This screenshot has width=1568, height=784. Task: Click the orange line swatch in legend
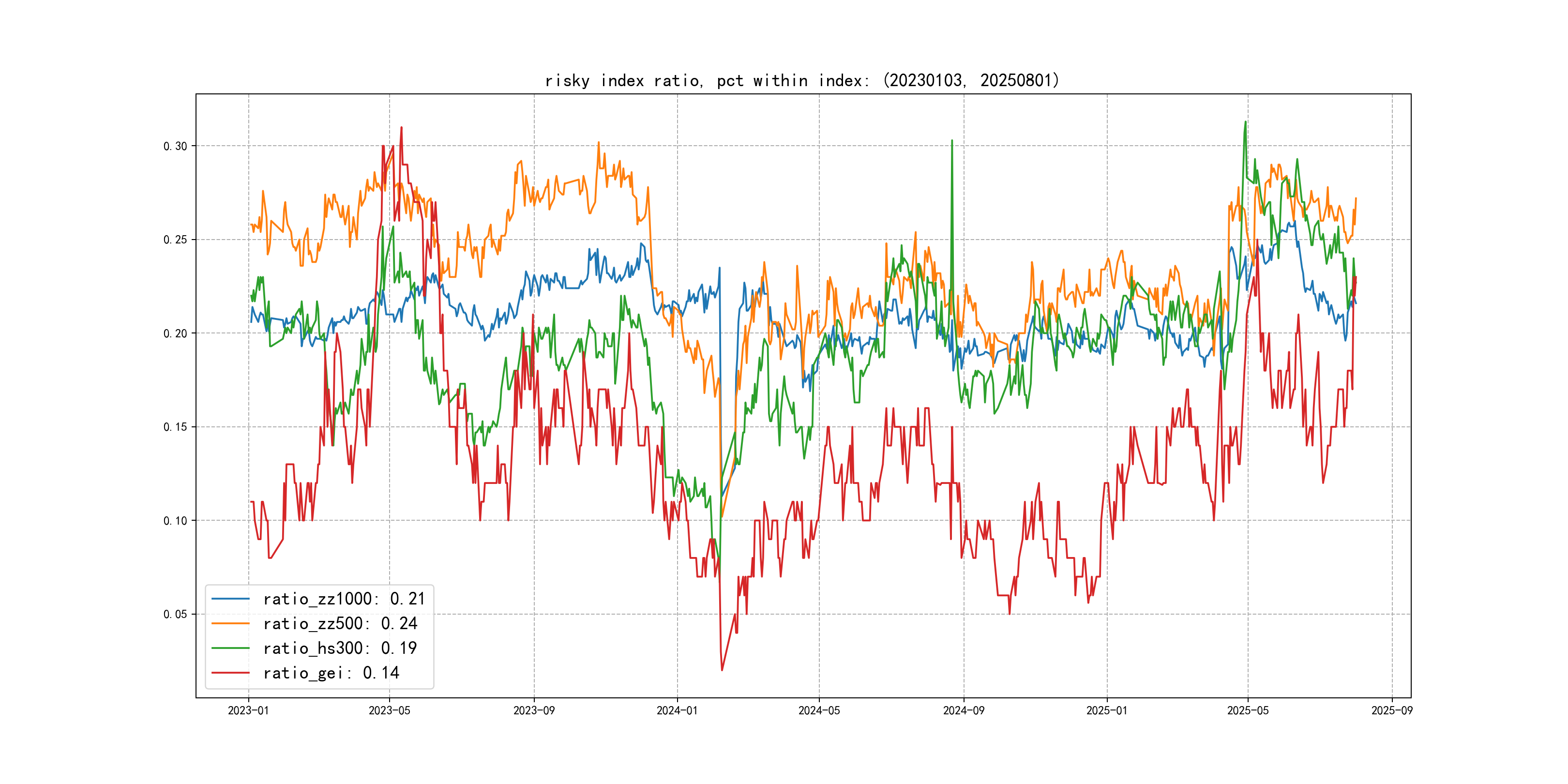pyautogui.click(x=230, y=623)
